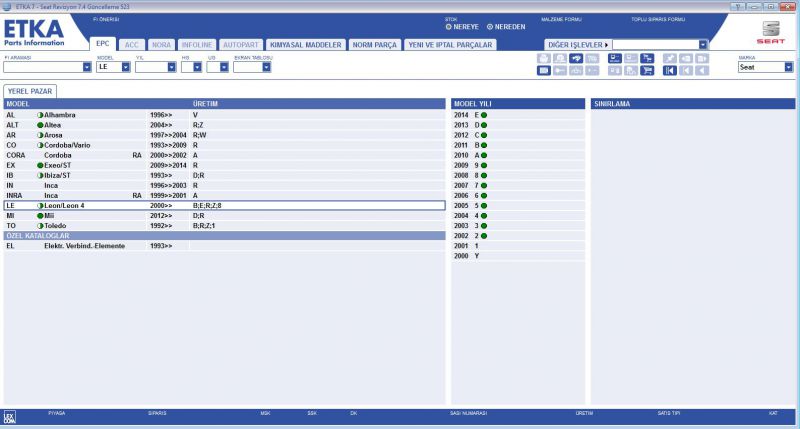Open YENI VE IPTAL PARÇALAR

pyautogui.click(x=451, y=45)
